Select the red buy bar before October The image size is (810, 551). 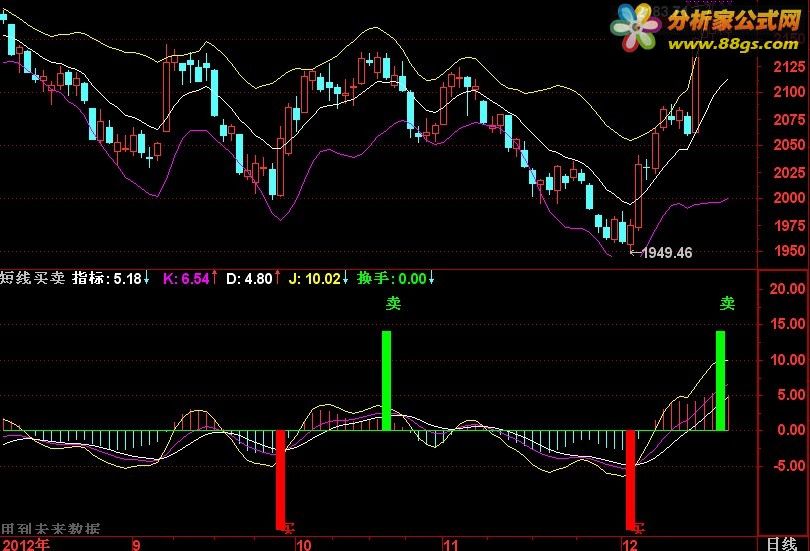point(280,480)
